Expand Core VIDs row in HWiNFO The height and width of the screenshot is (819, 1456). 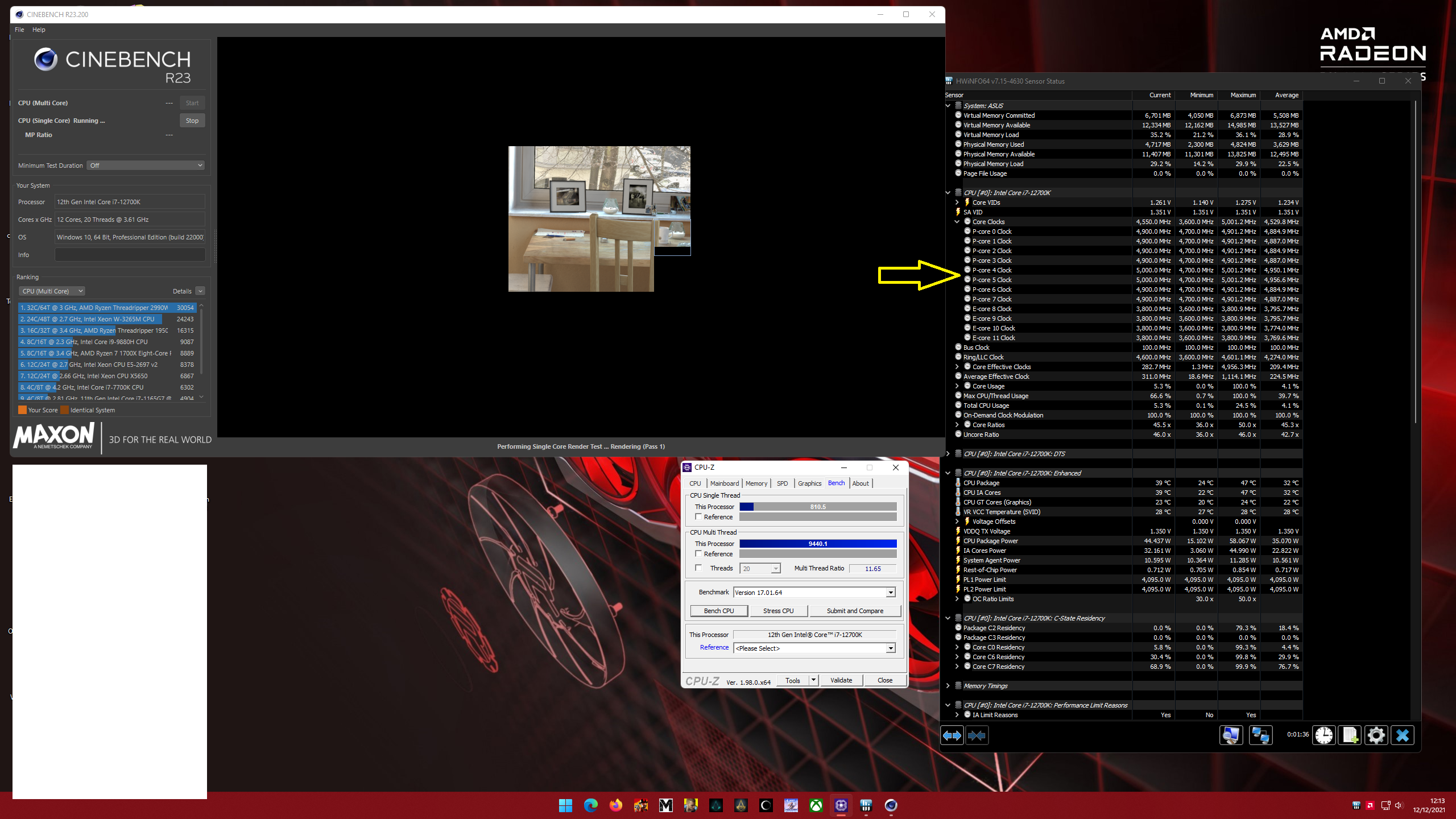click(957, 202)
